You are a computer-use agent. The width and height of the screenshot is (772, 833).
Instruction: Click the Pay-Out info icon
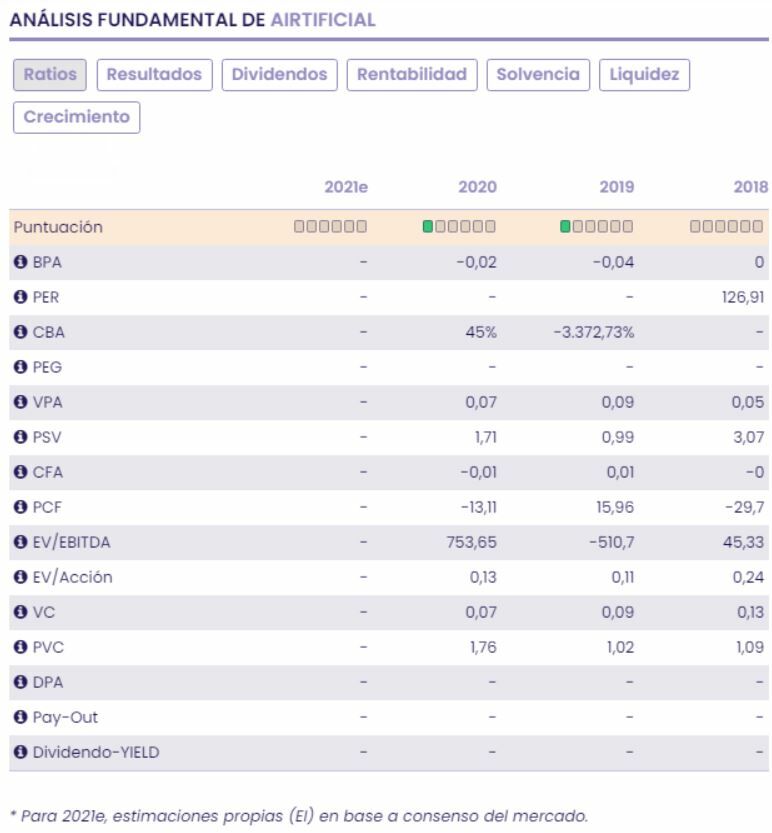(x=20, y=717)
